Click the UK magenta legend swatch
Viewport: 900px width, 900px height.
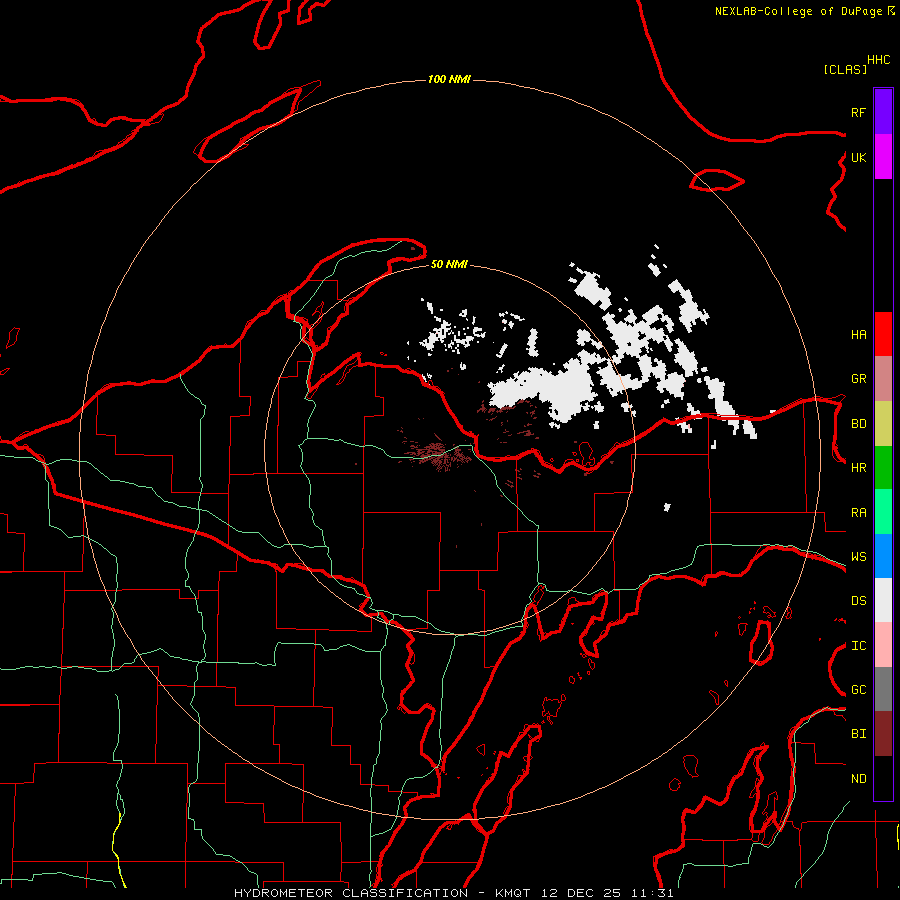point(883,157)
